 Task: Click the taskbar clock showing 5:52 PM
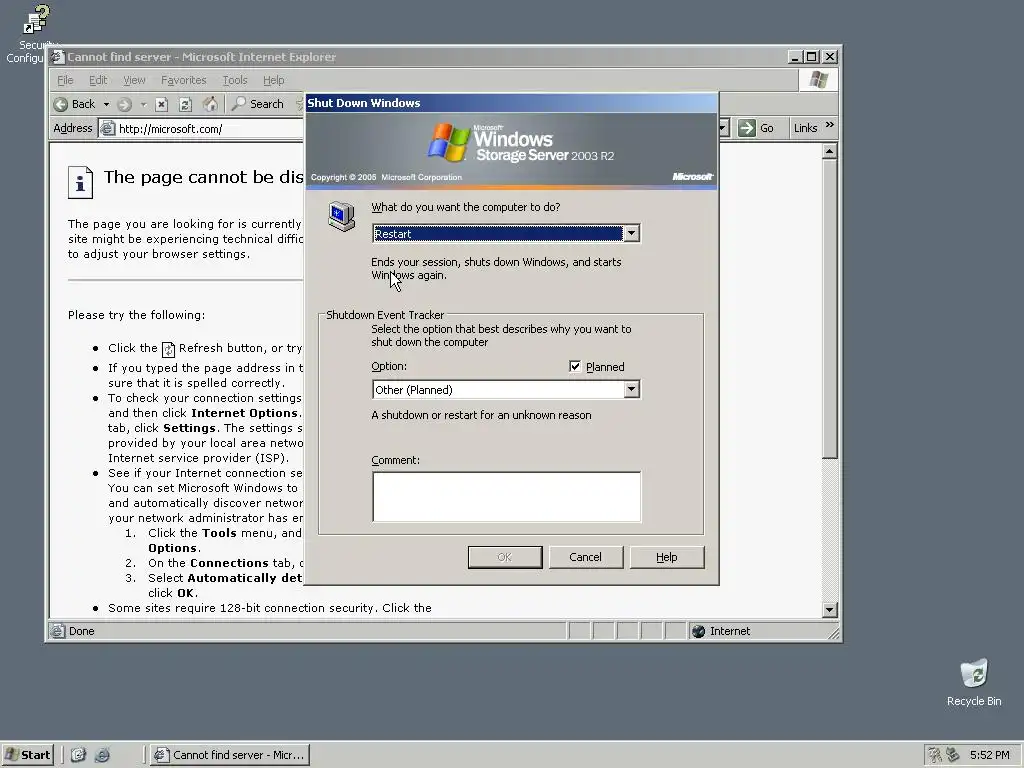pyautogui.click(x=989, y=755)
